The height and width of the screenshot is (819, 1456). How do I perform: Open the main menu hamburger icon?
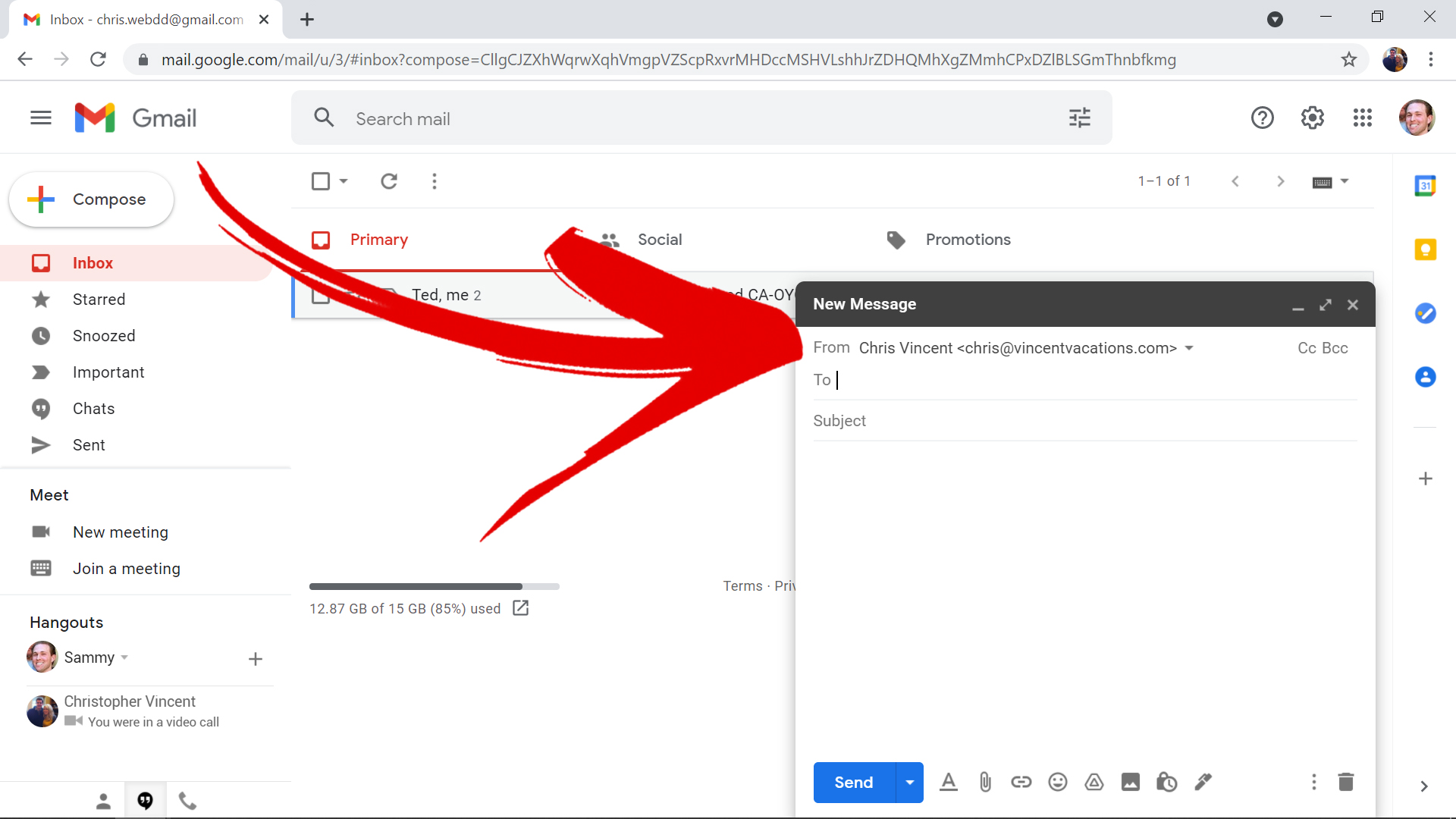[41, 118]
